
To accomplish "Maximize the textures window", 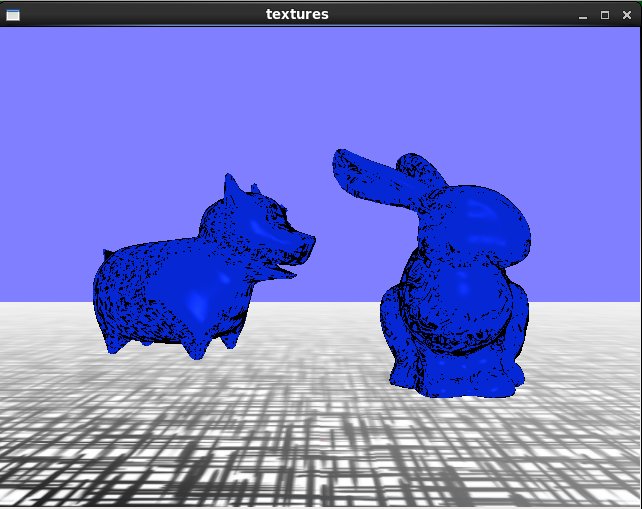I will (x=605, y=15).
